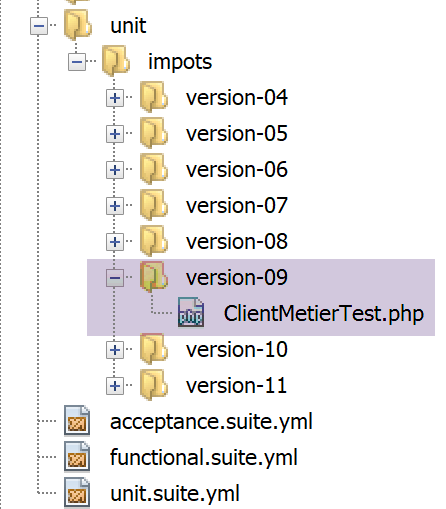Screen dimensions: 446x509
Task: Expand the version-04 folder
Action: (115, 98)
